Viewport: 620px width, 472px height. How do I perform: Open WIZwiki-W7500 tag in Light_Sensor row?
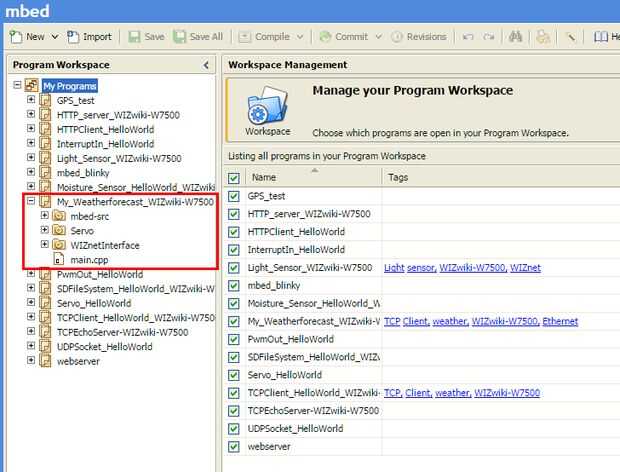[x=473, y=268]
